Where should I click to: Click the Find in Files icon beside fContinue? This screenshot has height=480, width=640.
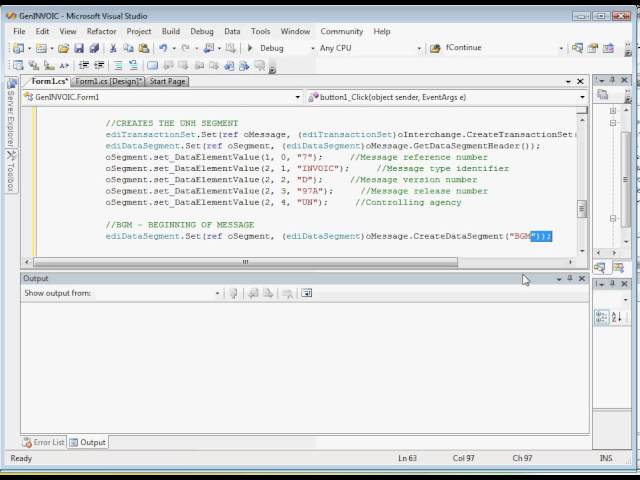[x=435, y=48]
